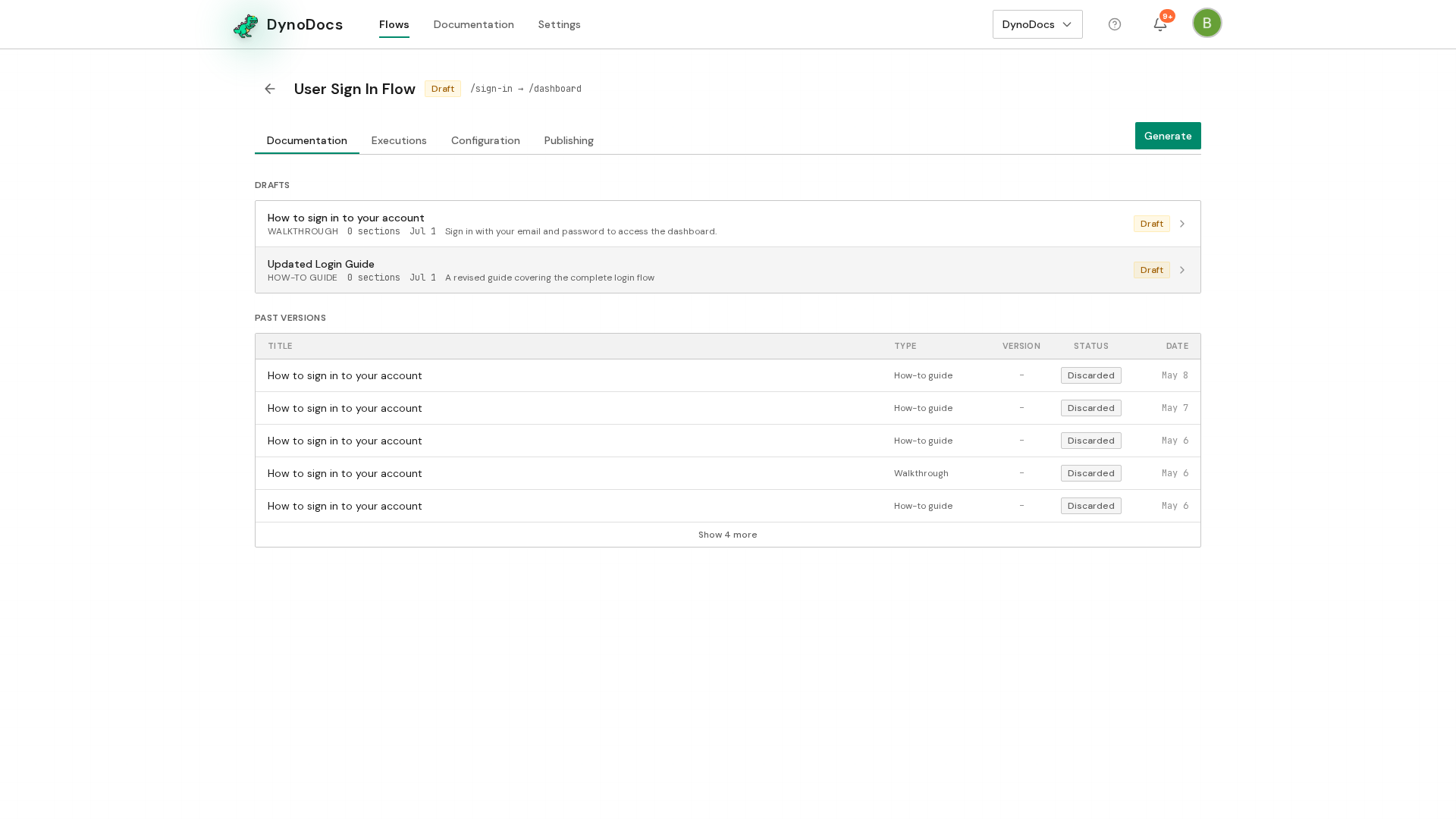Click the Draft badge beside flow title

click(x=443, y=89)
